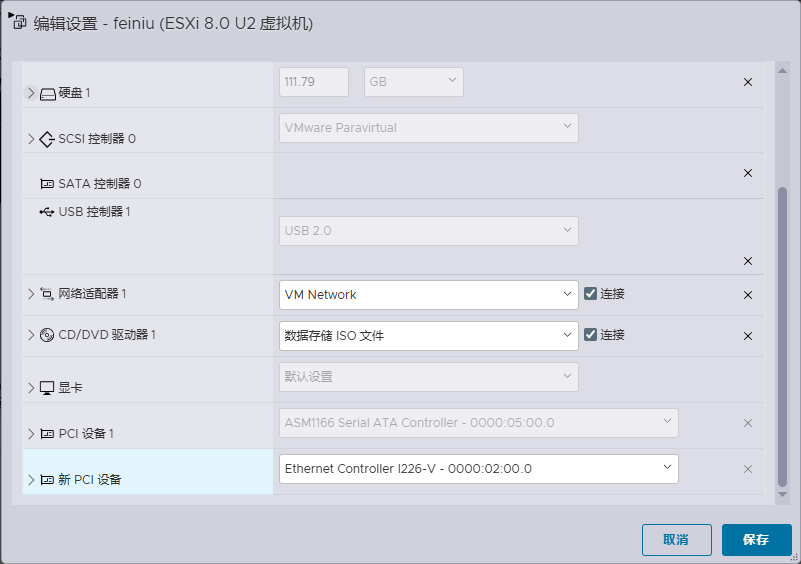
Task: Expand the 显卡 settings row
Action: pyautogui.click(x=30, y=388)
